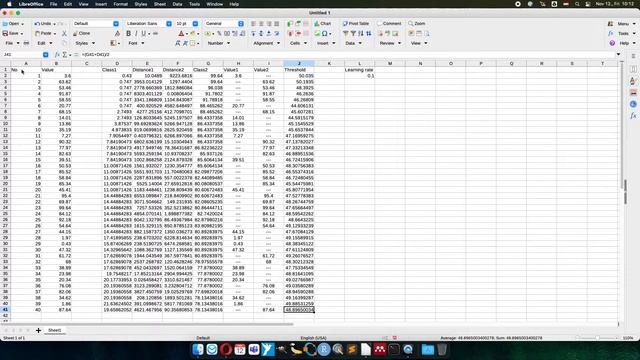Insert a Chart using Chart button
The image size is (640, 360).
(322, 24)
